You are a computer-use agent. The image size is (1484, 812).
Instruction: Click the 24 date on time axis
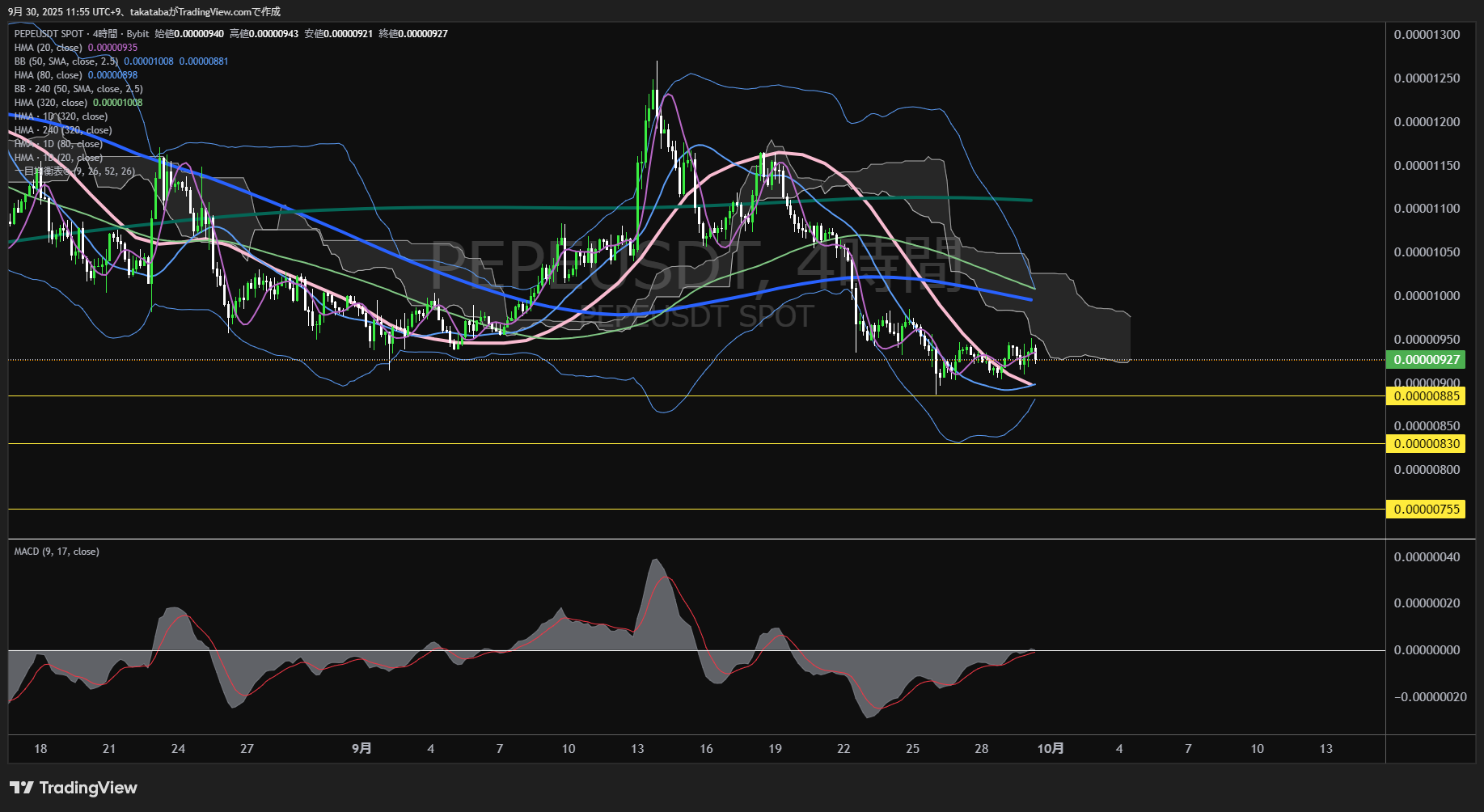point(178,749)
